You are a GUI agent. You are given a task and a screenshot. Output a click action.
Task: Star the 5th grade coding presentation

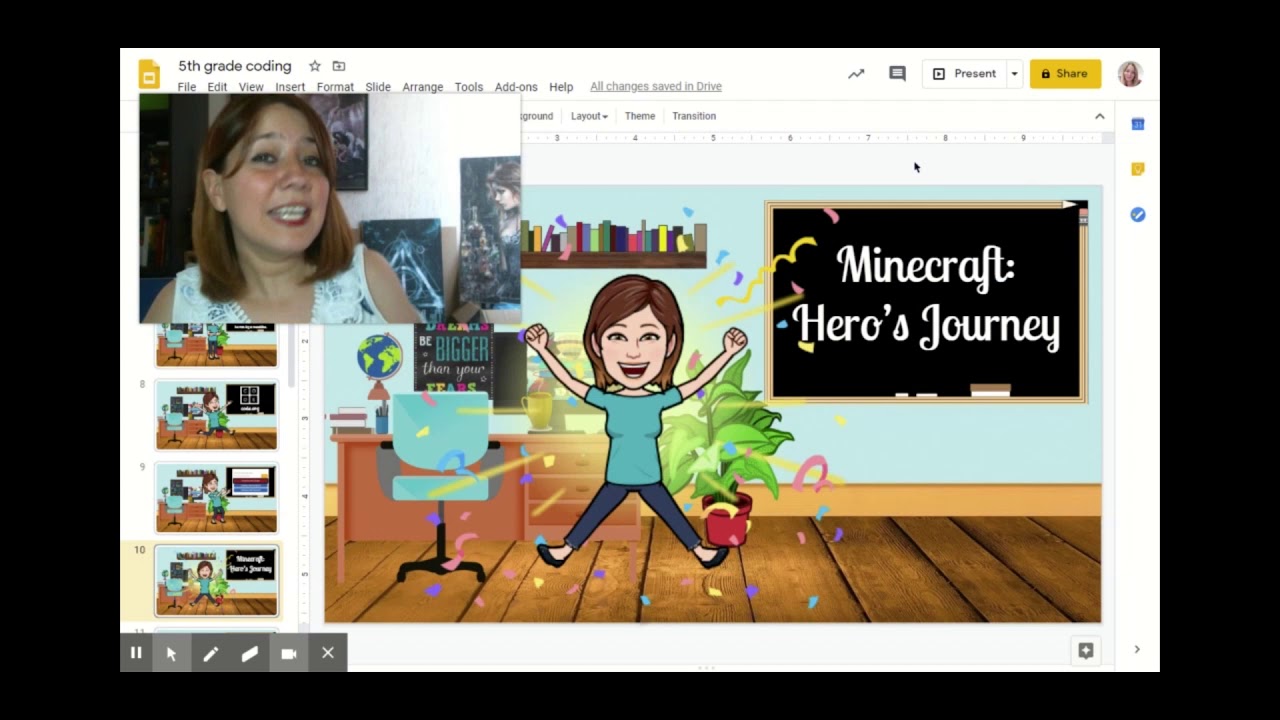coord(314,66)
